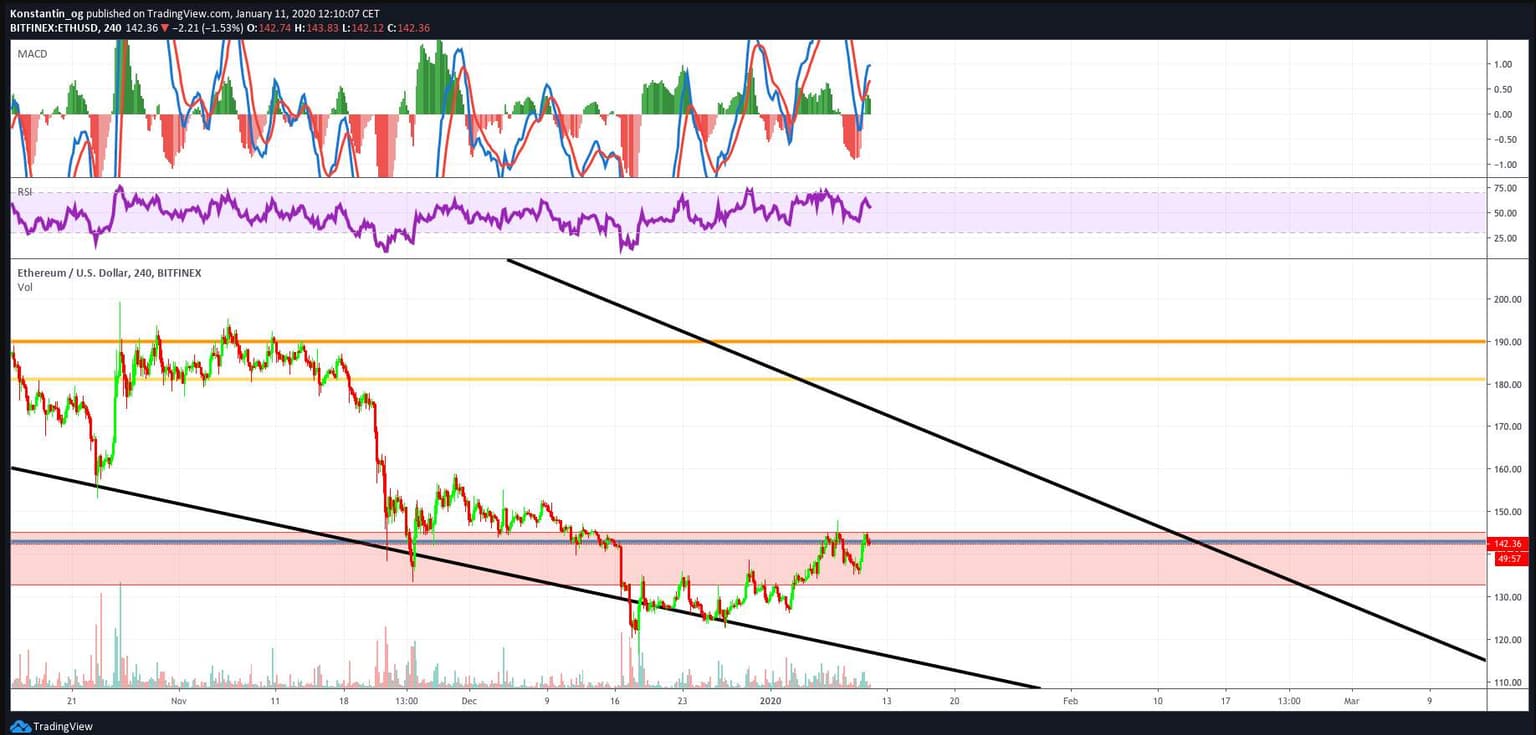Viewport: 1536px width, 735px height.
Task: Select the orange horizontal line at 190
Action: tap(1000, 342)
